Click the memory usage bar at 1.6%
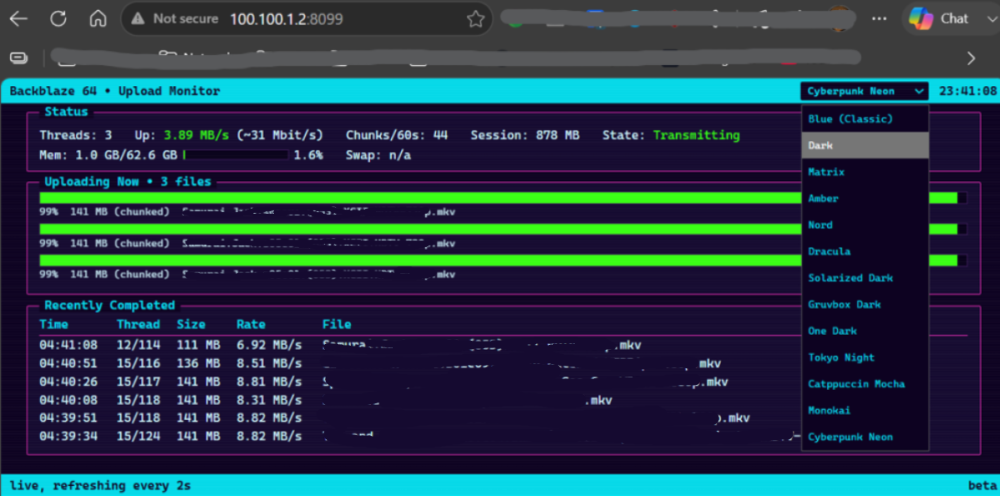 tap(236, 155)
